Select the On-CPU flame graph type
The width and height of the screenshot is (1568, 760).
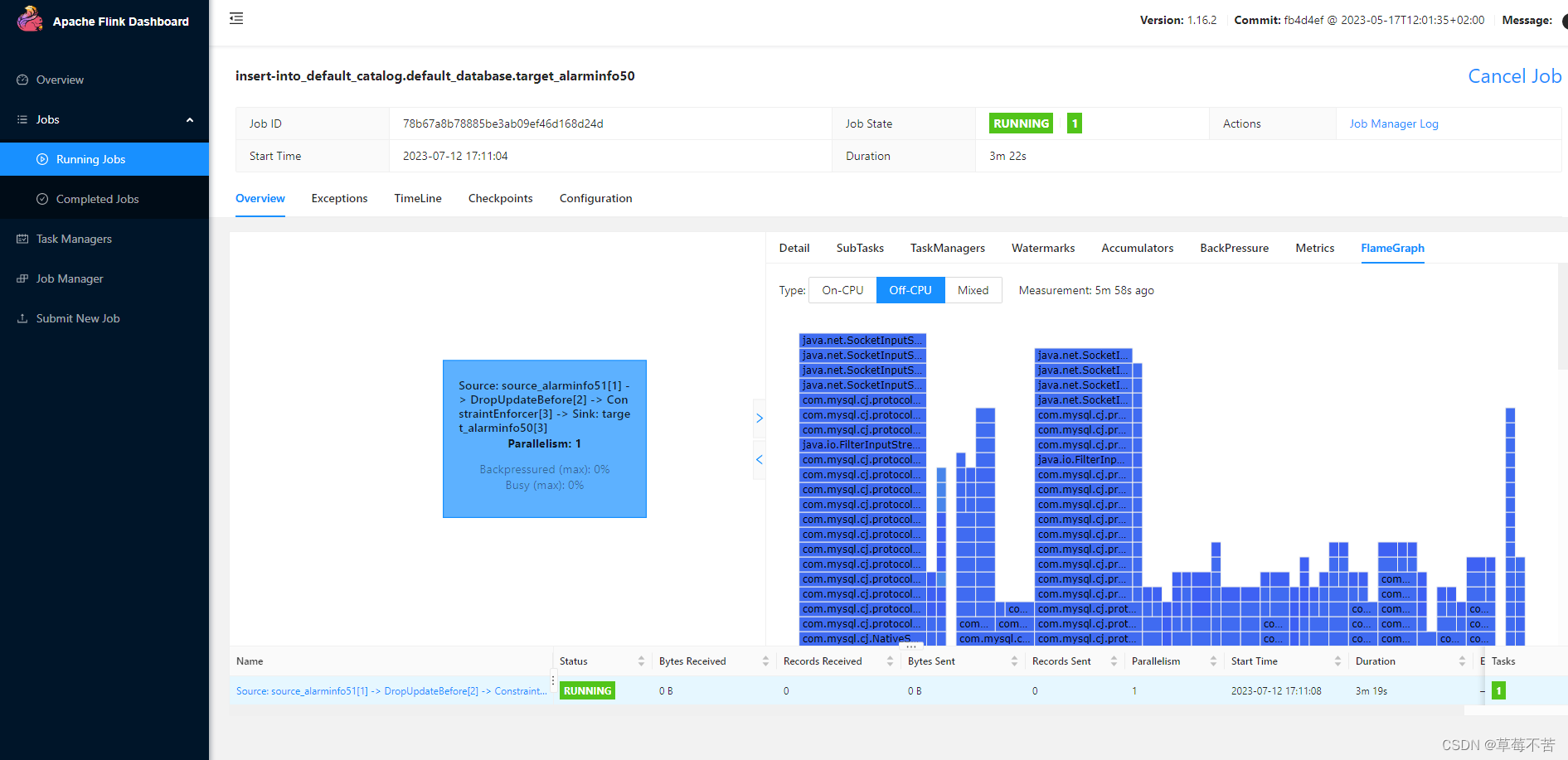pos(842,290)
